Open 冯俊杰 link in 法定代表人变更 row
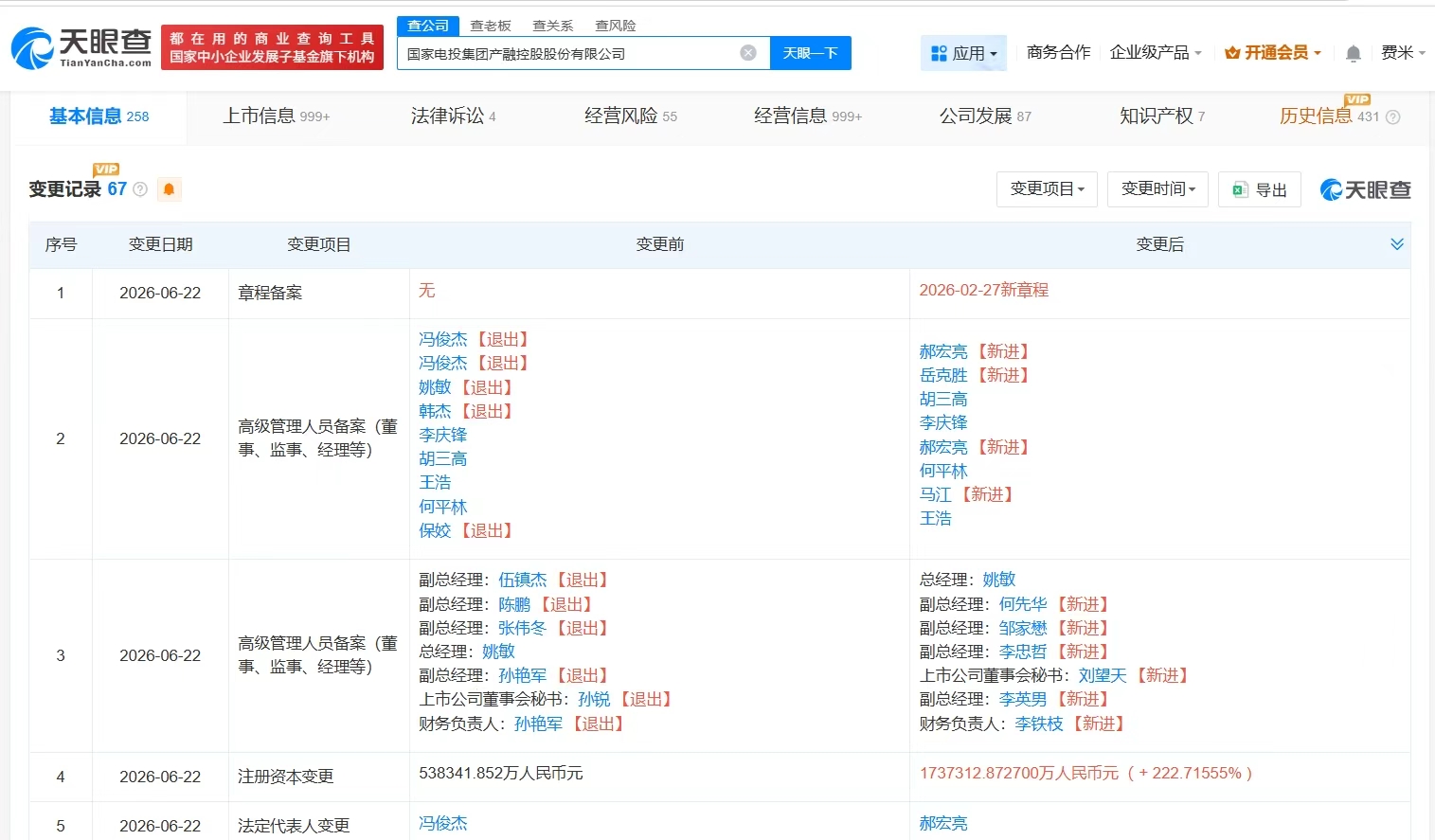The height and width of the screenshot is (840, 1435). pyautogui.click(x=443, y=823)
